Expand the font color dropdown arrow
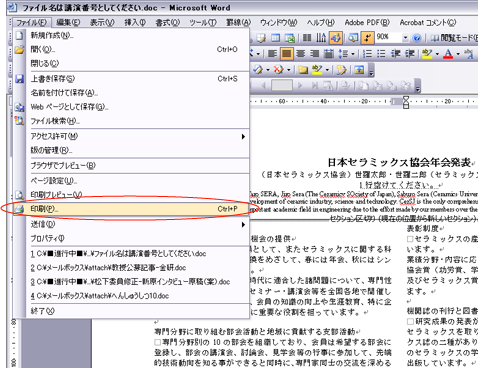This screenshot has width=478, height=368. point(458,54)
